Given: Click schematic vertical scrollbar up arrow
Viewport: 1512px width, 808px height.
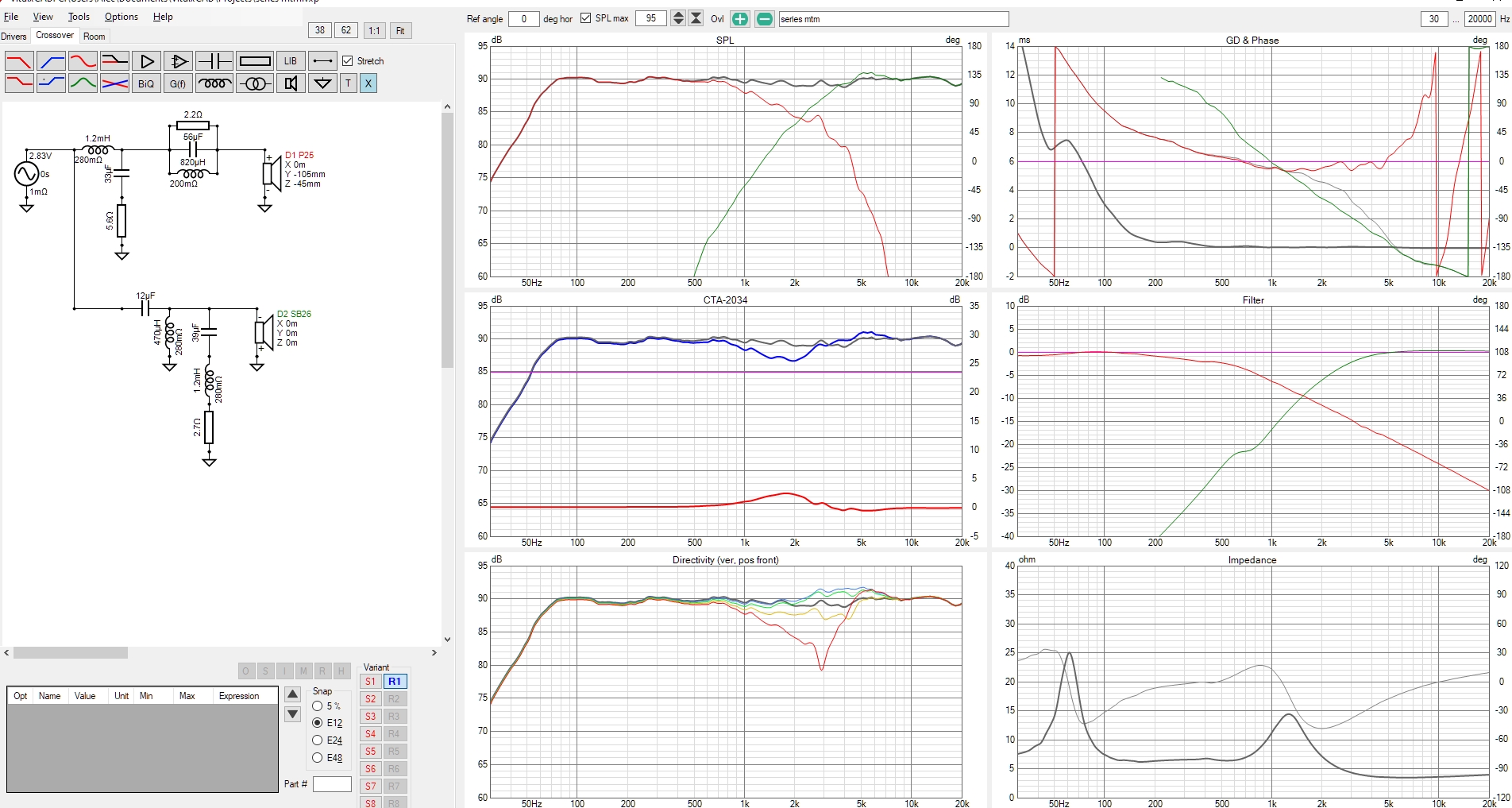Looking at the screenshot, I should coord(447,106).
